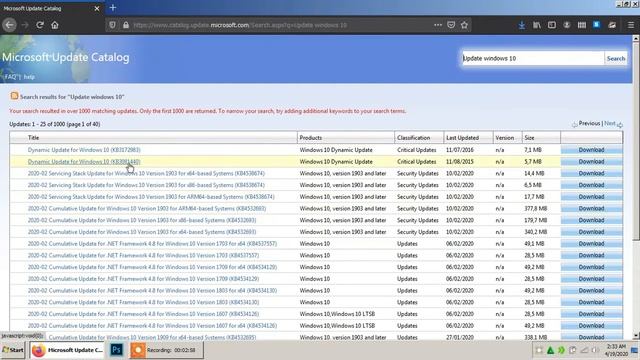Open the screen recorder taskbar item
Screen dimensions: 640x360
pyautogui.click(x=167, y=350)
